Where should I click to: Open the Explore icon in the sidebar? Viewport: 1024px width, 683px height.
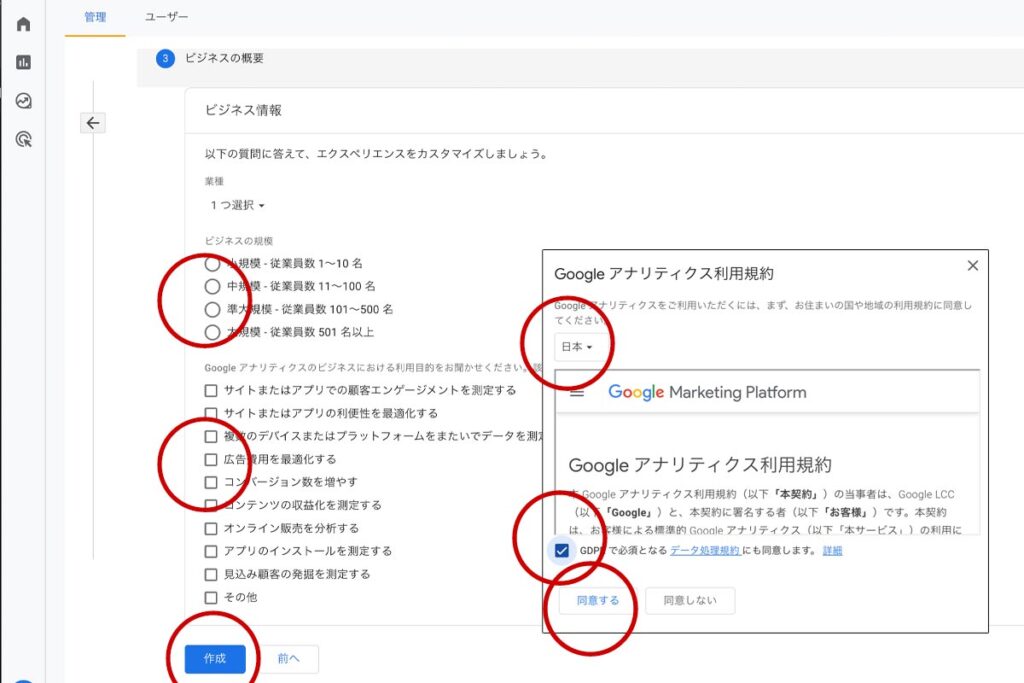[24, 101]
